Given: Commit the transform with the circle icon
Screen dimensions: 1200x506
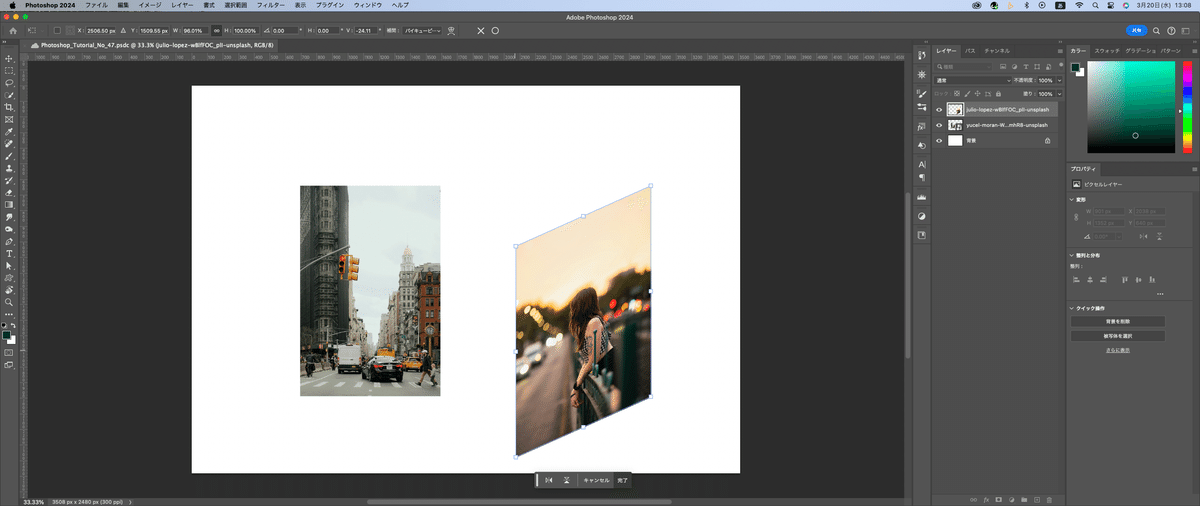Looking at the screenshot, I should coord(495,30).
